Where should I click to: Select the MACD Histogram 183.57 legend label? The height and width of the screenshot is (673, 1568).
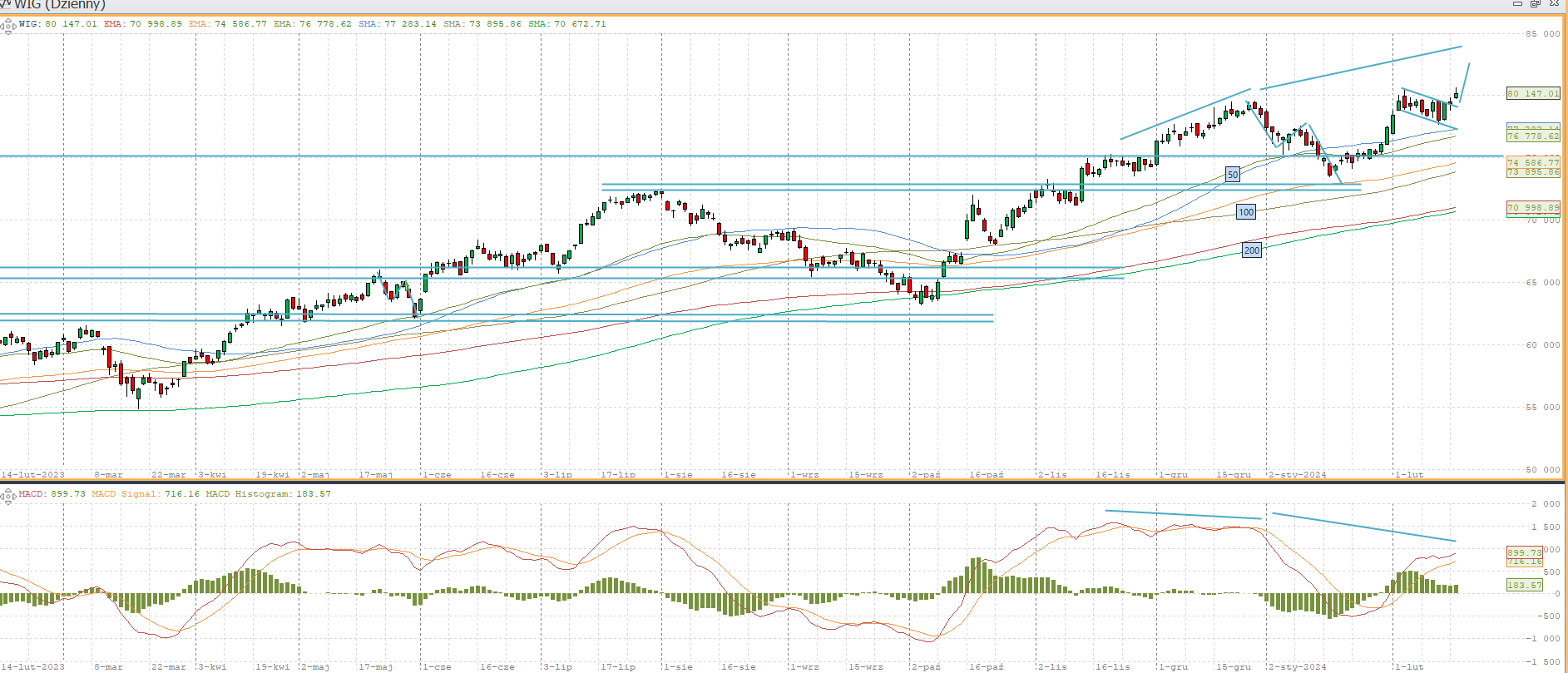coord(268,494)
